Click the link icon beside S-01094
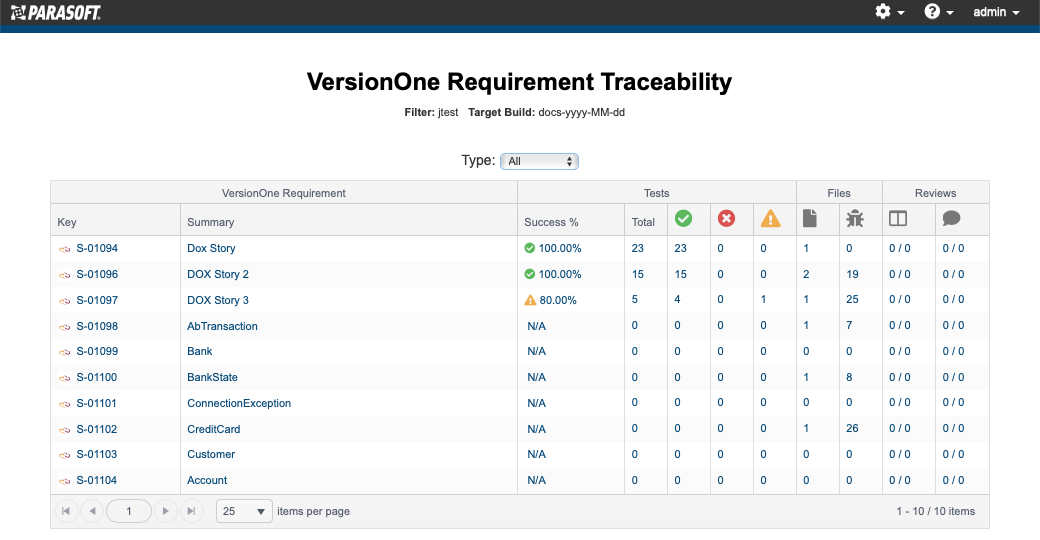Image resolution: width=1040 pixels, height=540 pixels. pyautogui.click(x=64, y=249)
